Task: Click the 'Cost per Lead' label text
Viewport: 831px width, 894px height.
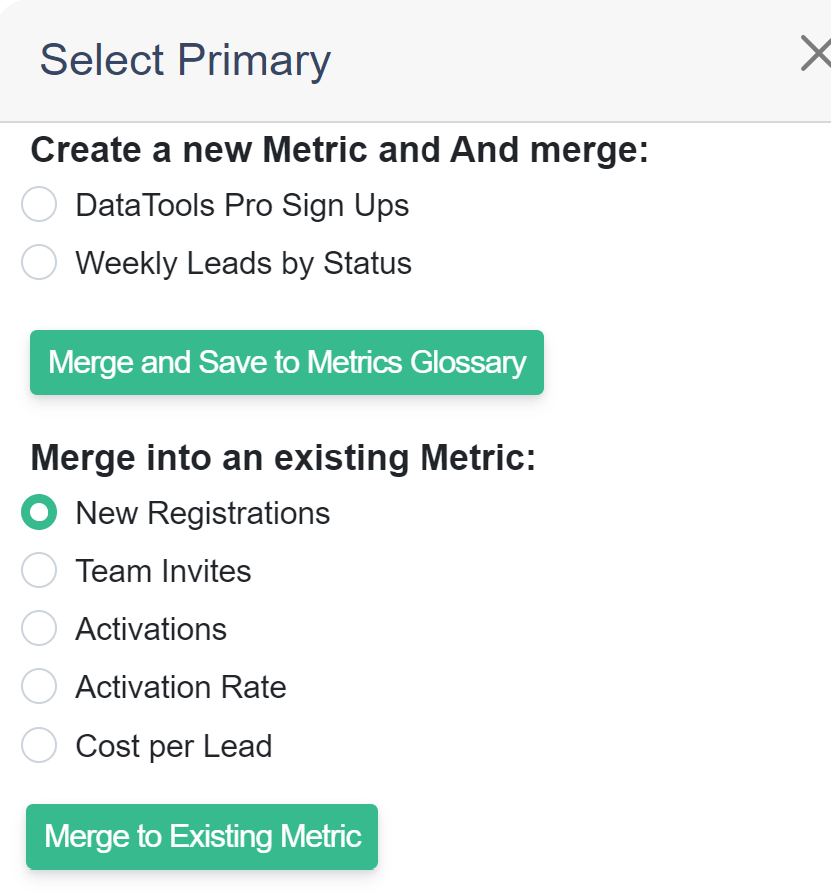Action: click(x=174, y=746)
